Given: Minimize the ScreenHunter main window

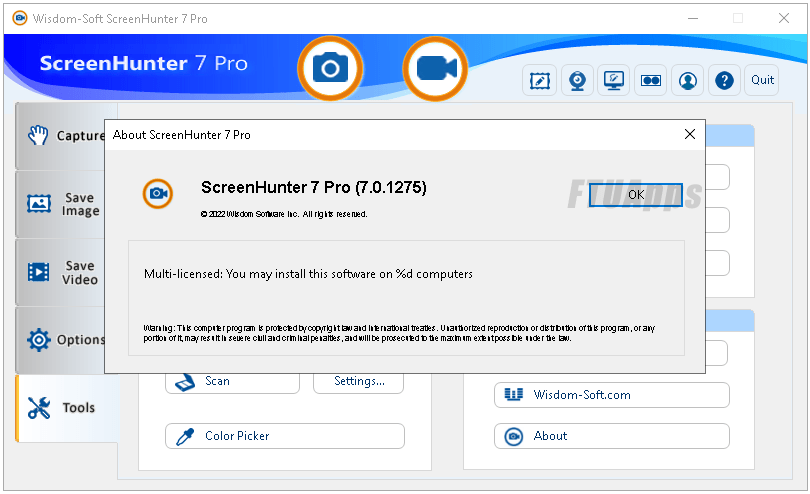Looking at the screenshot, I should (693, 19).
